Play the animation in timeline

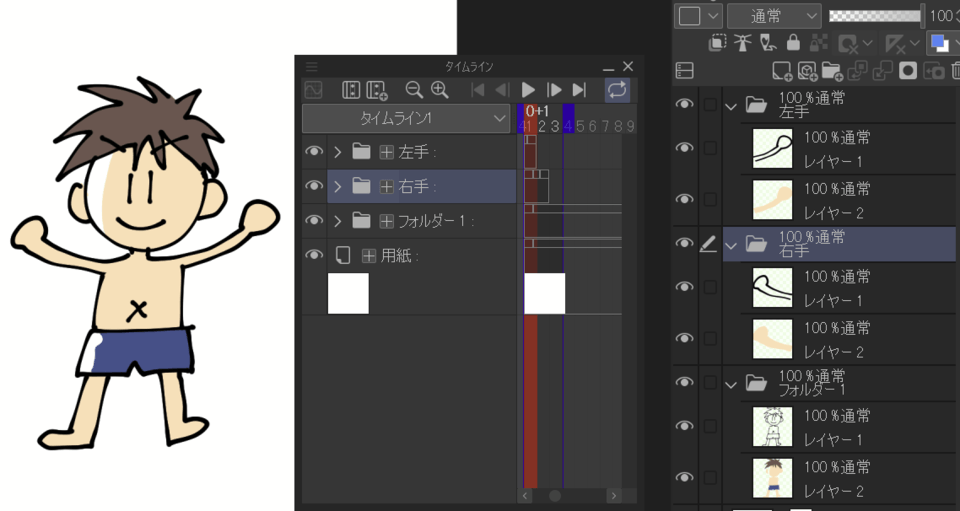tap(528, 90)
